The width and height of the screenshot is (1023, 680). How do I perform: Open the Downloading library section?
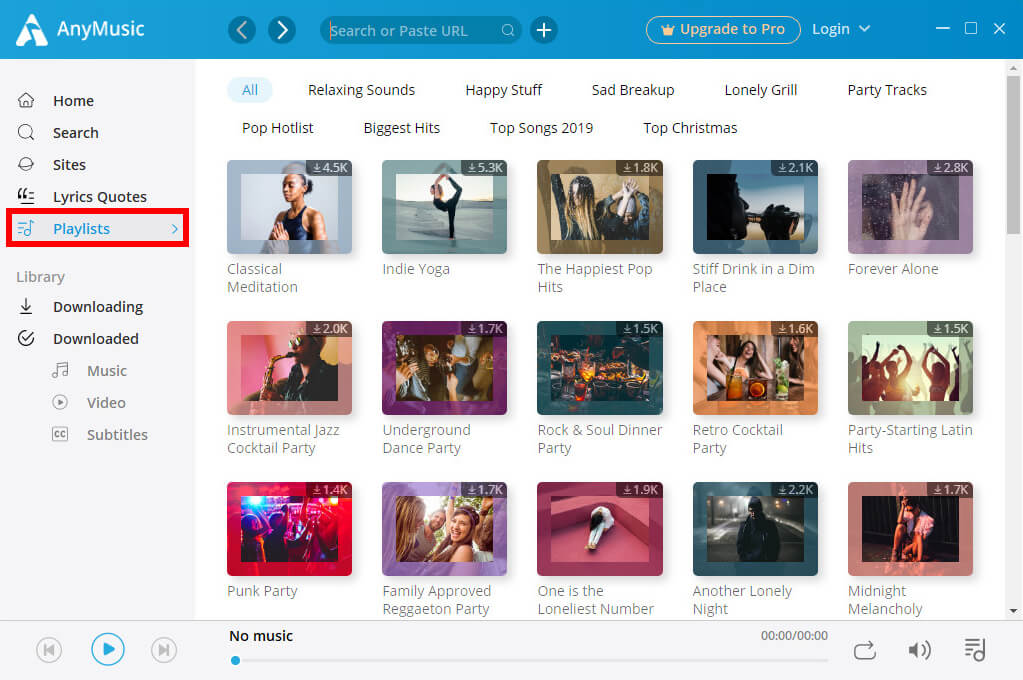98,307
